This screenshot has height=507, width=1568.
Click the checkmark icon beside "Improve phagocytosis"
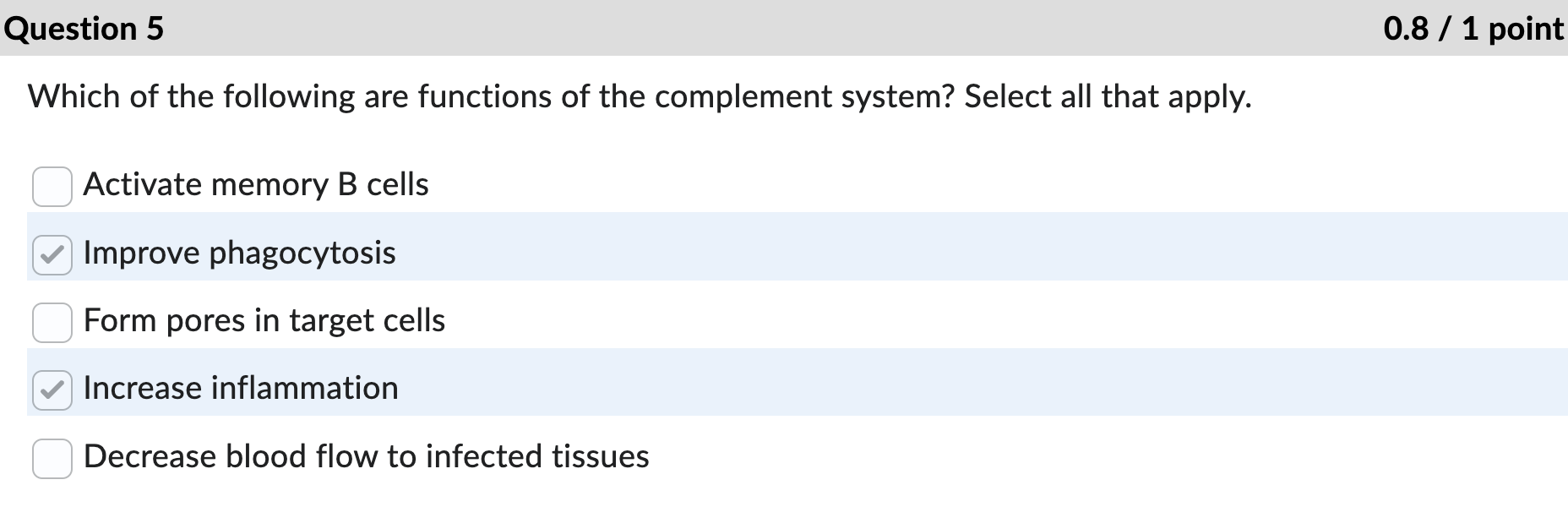52,253
